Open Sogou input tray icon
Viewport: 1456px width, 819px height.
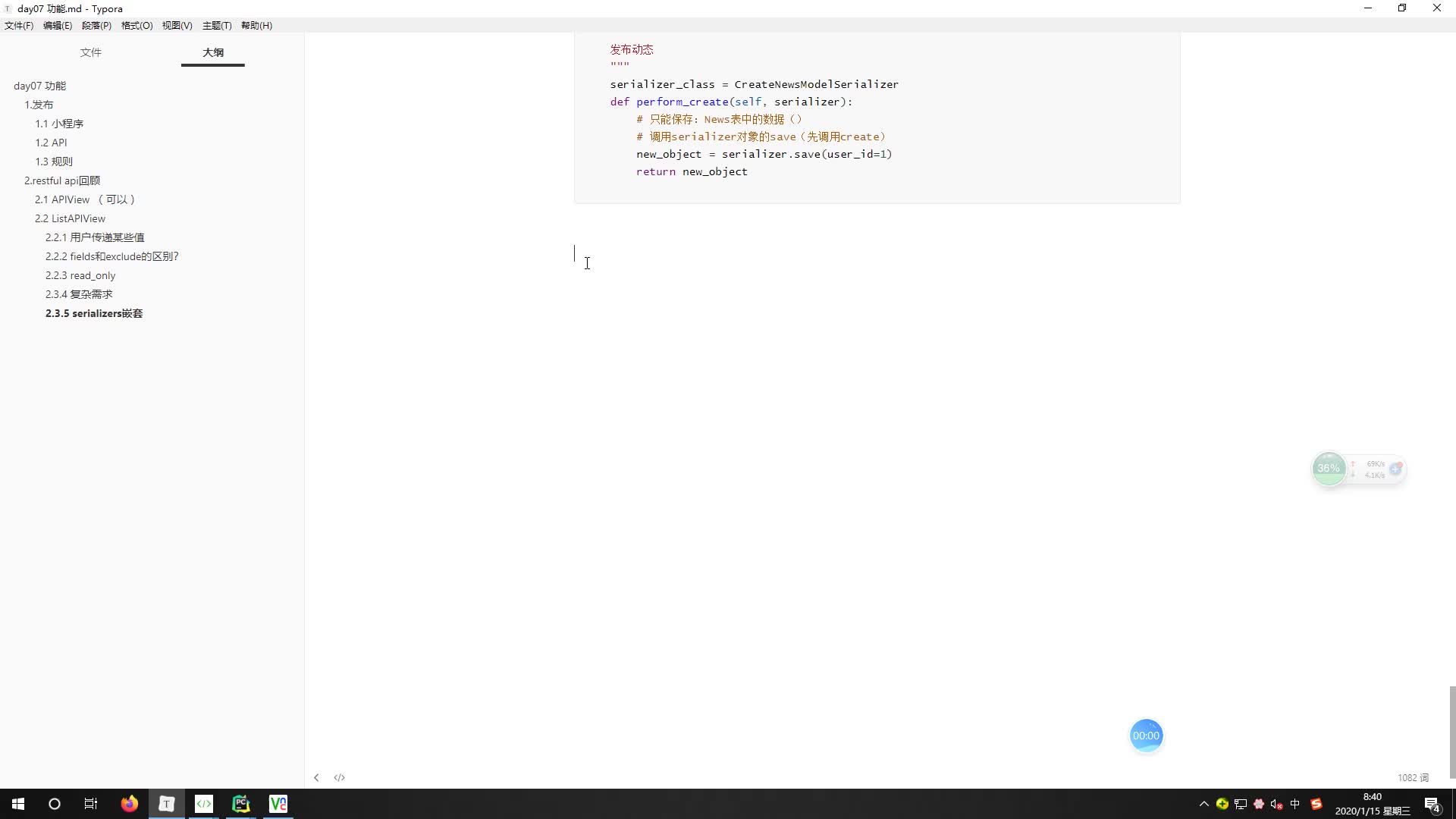(x=1316, y=804)
